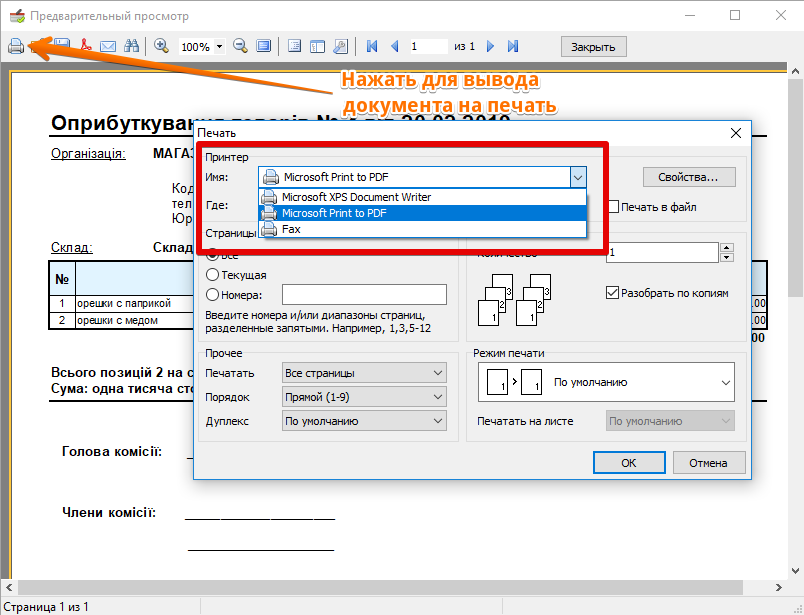This screenshot has width=804, height=615.
Task: Show the report outline icon
Action: click(x=294, y=46)
